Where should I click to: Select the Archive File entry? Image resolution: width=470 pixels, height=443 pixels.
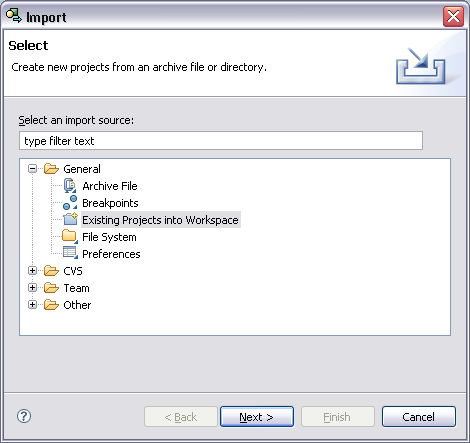(x=110, y=186)
